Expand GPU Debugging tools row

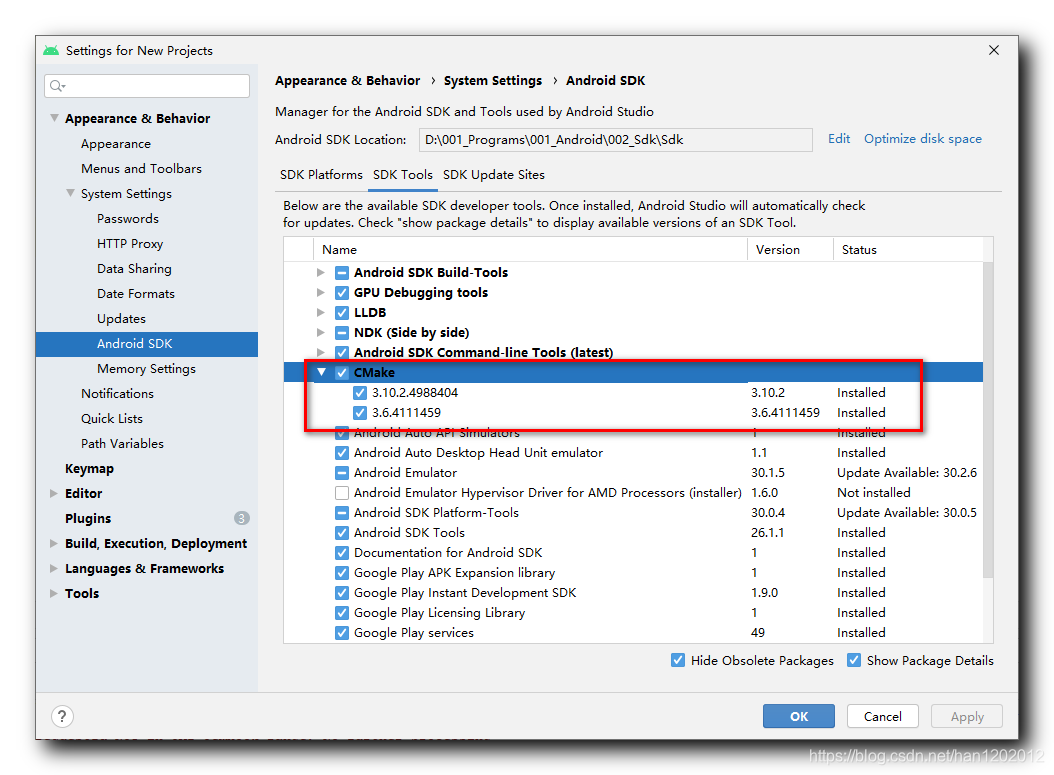coord(321,293)
